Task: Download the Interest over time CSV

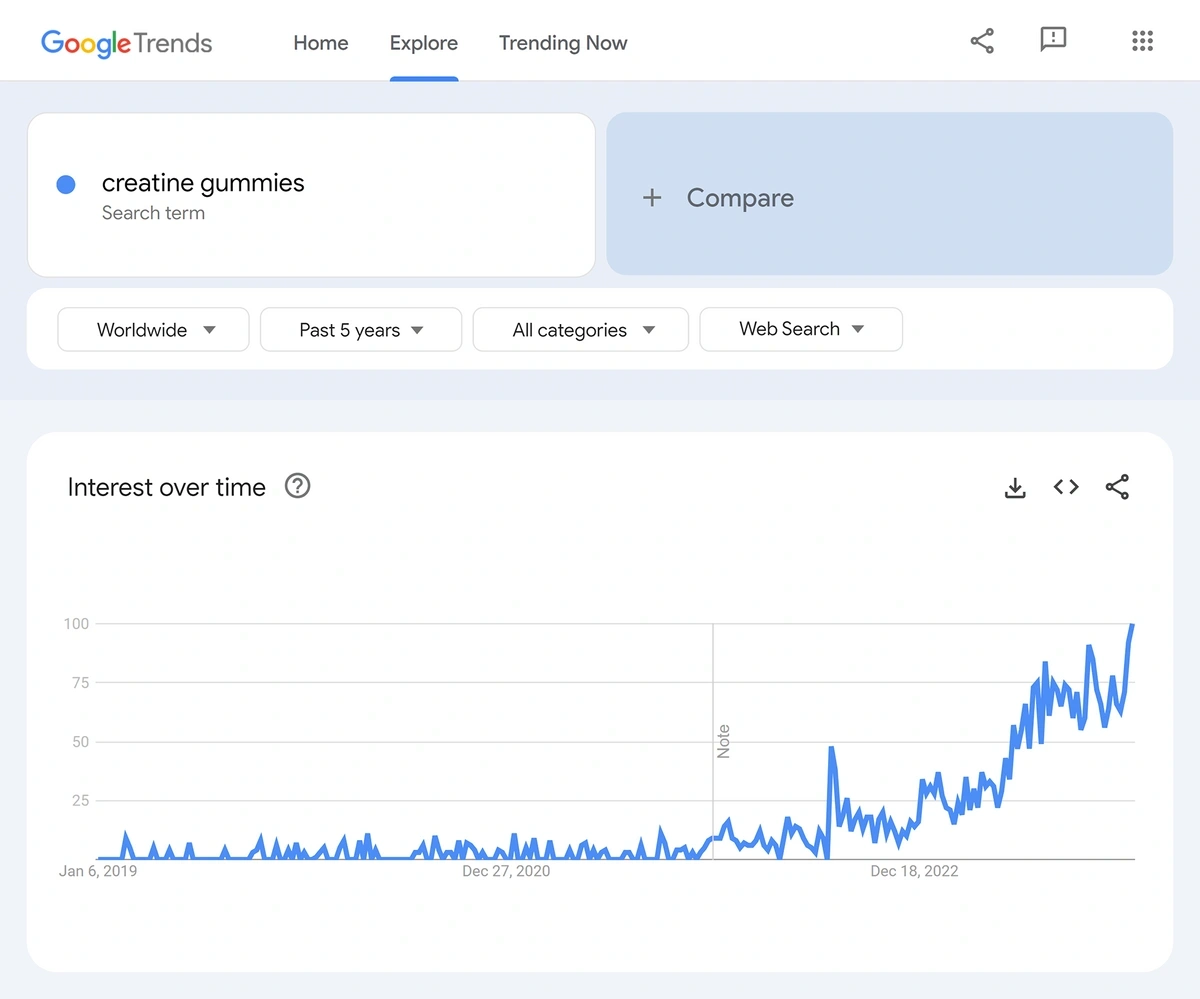Action: (x=1015, y=487)
